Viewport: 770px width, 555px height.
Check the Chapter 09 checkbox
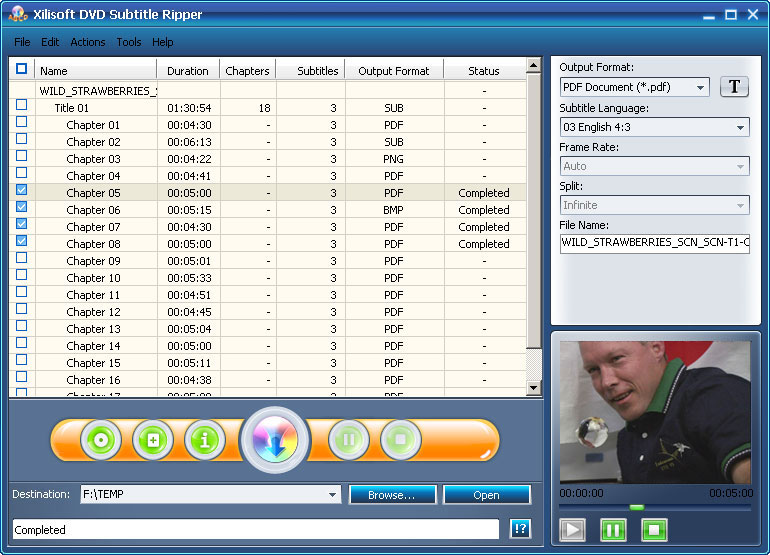coord(21,258)
